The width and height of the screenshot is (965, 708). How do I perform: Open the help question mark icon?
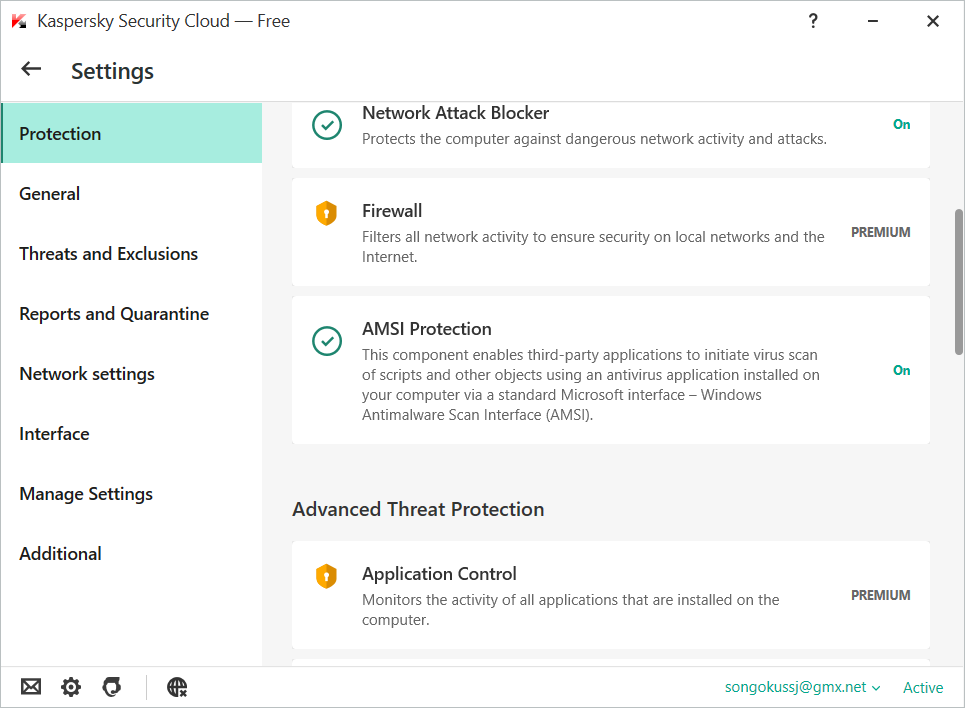[813, 21]
